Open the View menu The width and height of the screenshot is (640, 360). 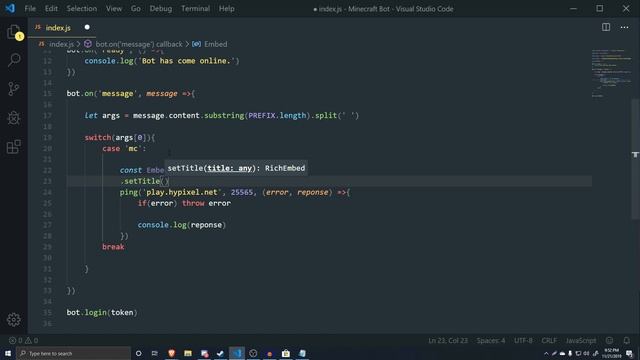114,9
